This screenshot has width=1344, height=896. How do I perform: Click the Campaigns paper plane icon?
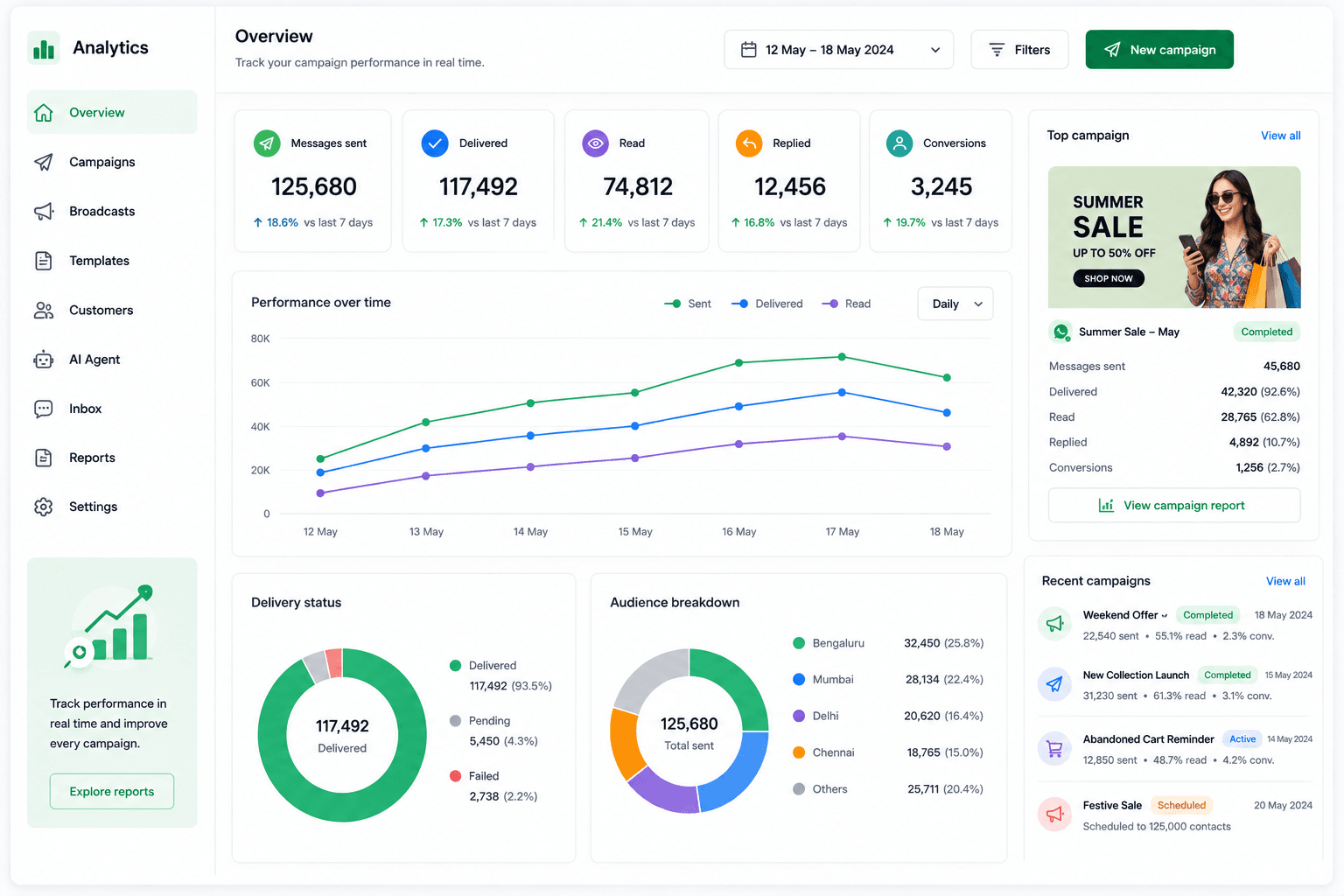(x=44, y=162)
